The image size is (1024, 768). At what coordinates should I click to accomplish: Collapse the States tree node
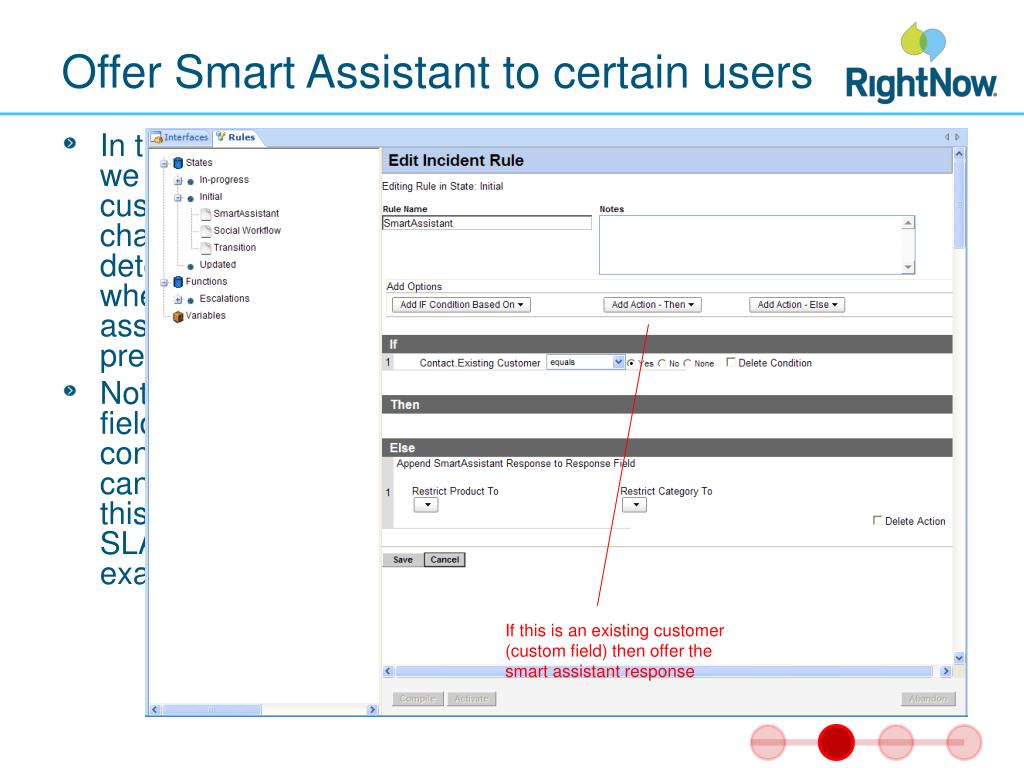click(x=164, y=163)
